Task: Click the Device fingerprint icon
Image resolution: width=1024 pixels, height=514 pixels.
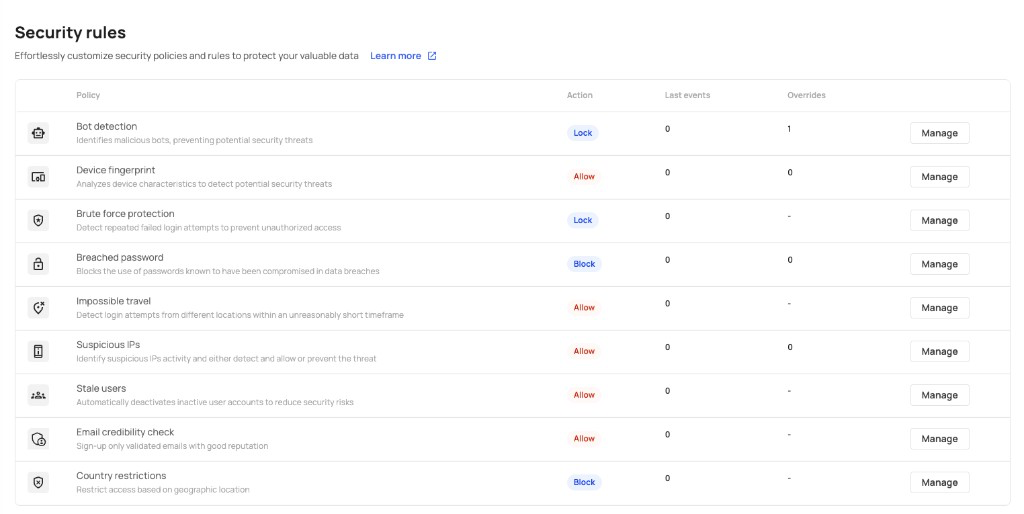Action: [x=39, y=177]
